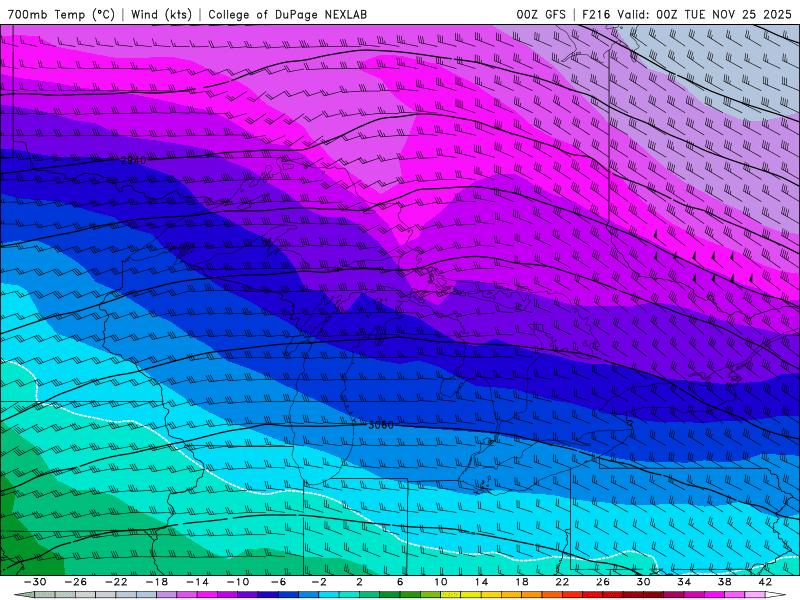Viewport: 800px width, 600px height.
Task: Click the -6 value on the temperature legend
Action: tap(278, 582)
